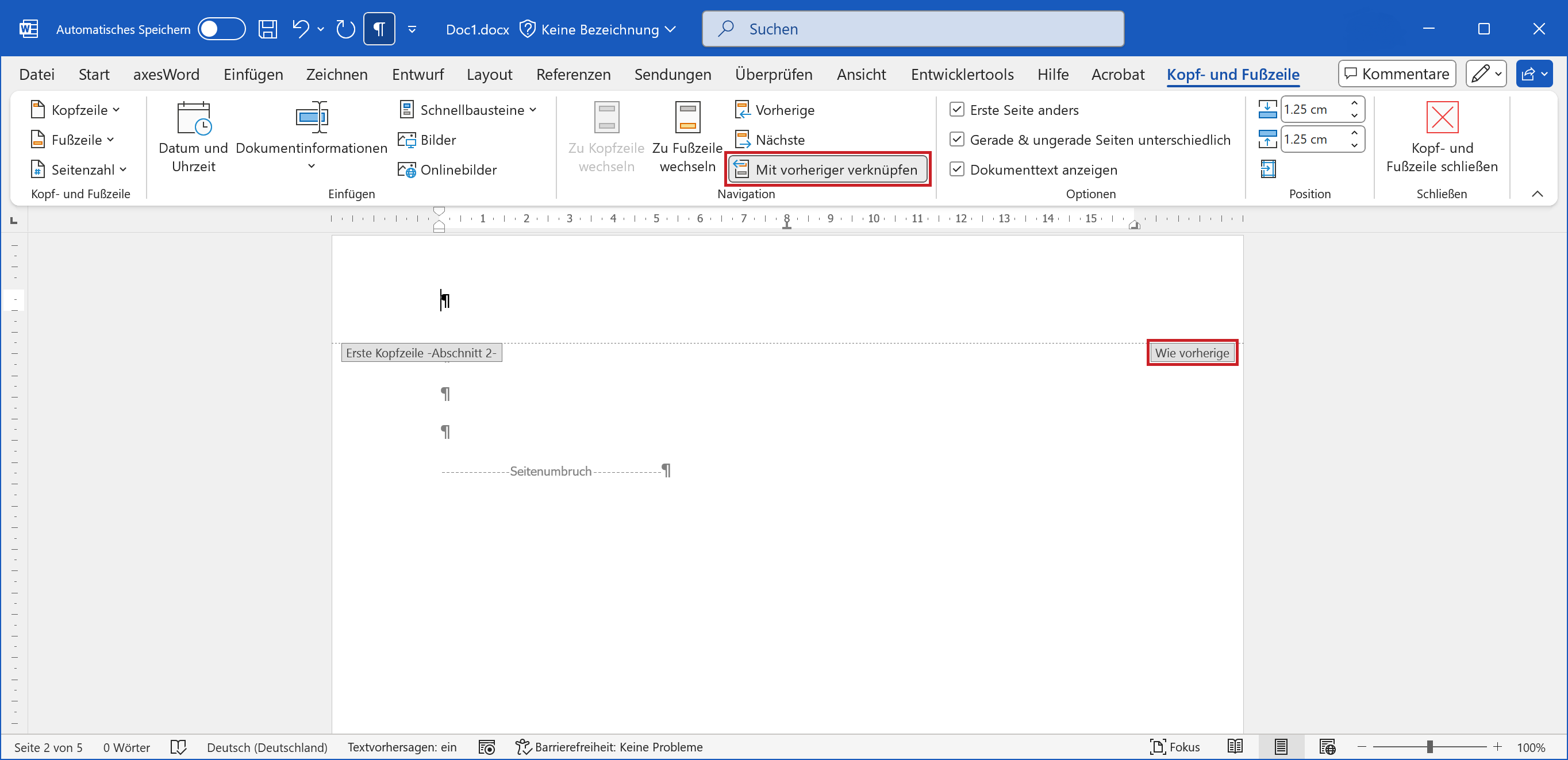Viewport: 1568px width, 760px height.
Task: Switch to read mode view icon
Action: click(x=1235, y=747)
